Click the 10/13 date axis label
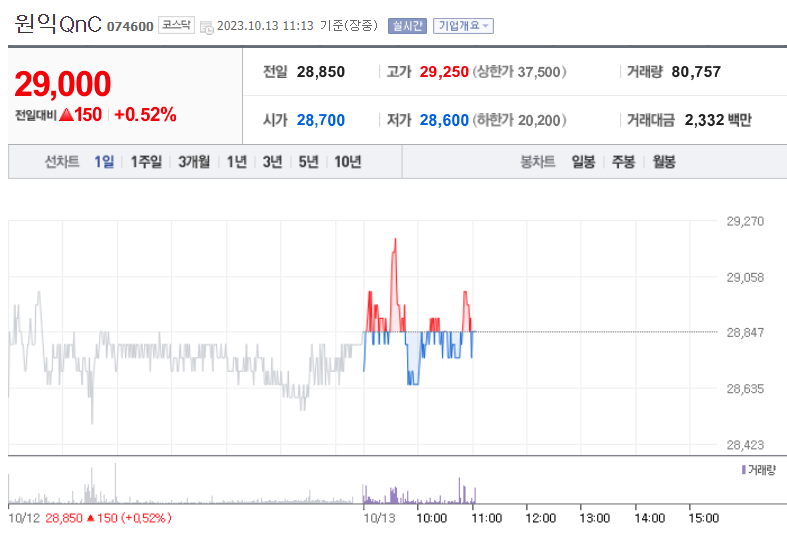 pyautogui.click(x=379, y=518)
